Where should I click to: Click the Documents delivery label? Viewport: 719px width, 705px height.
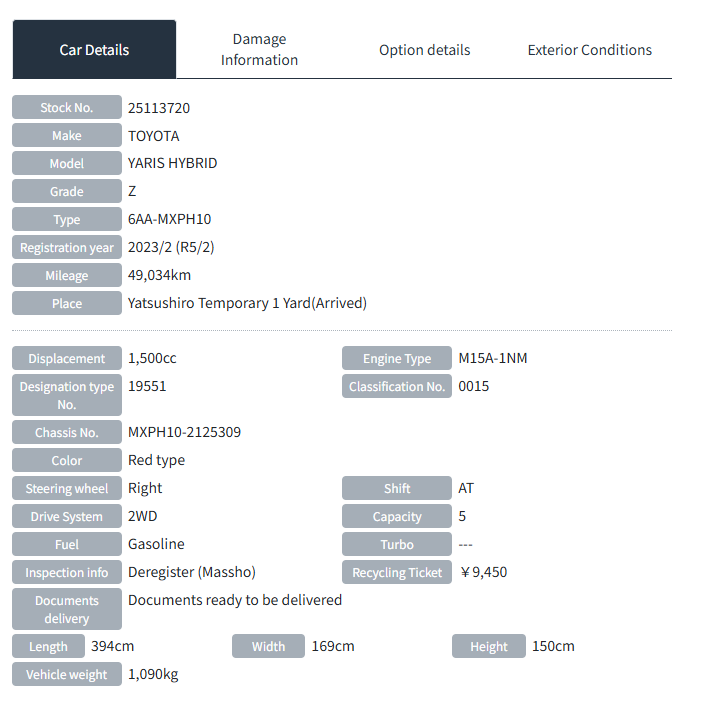coord(66,609)
